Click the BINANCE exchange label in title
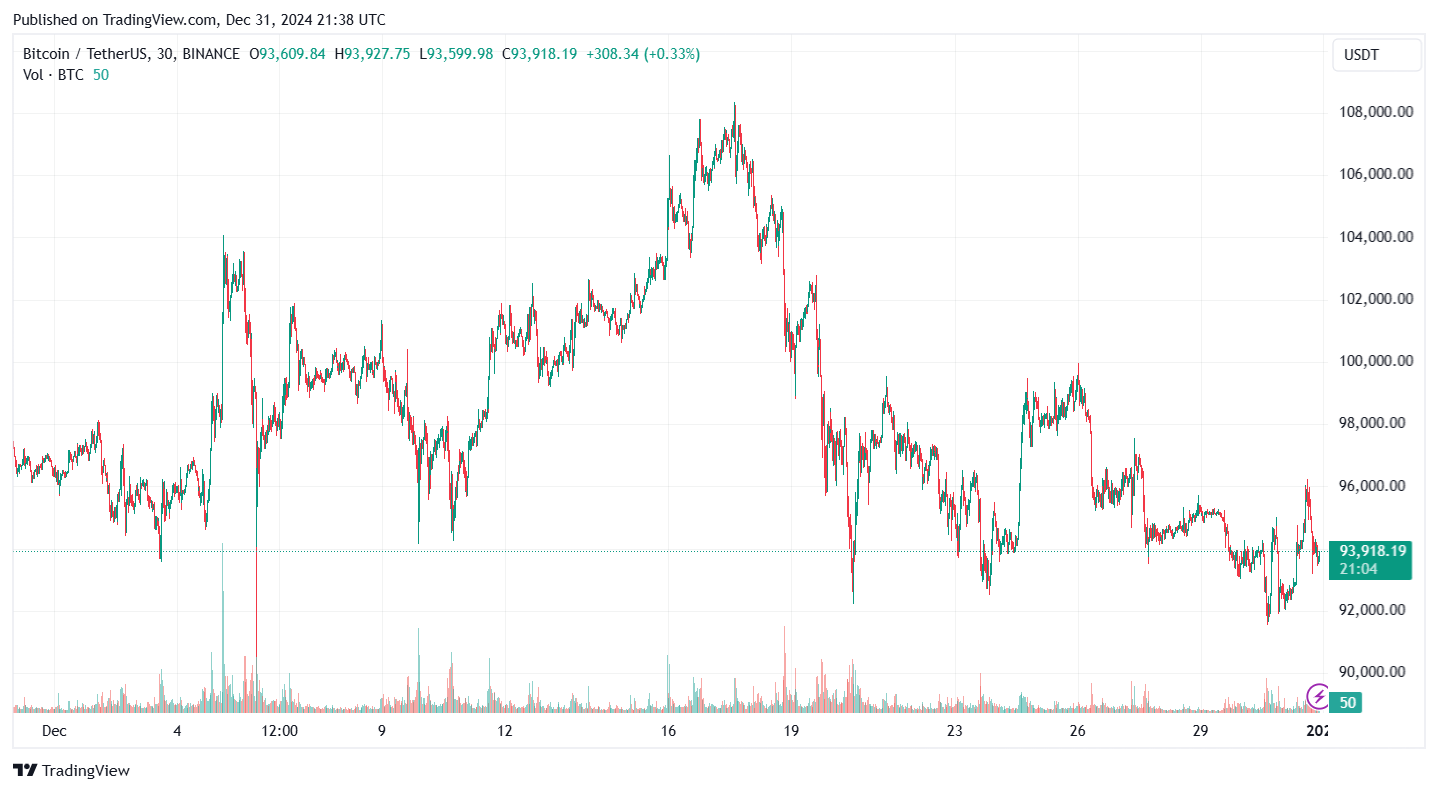The width and height of the screenshot is (1438, 792). click(211, 54)
